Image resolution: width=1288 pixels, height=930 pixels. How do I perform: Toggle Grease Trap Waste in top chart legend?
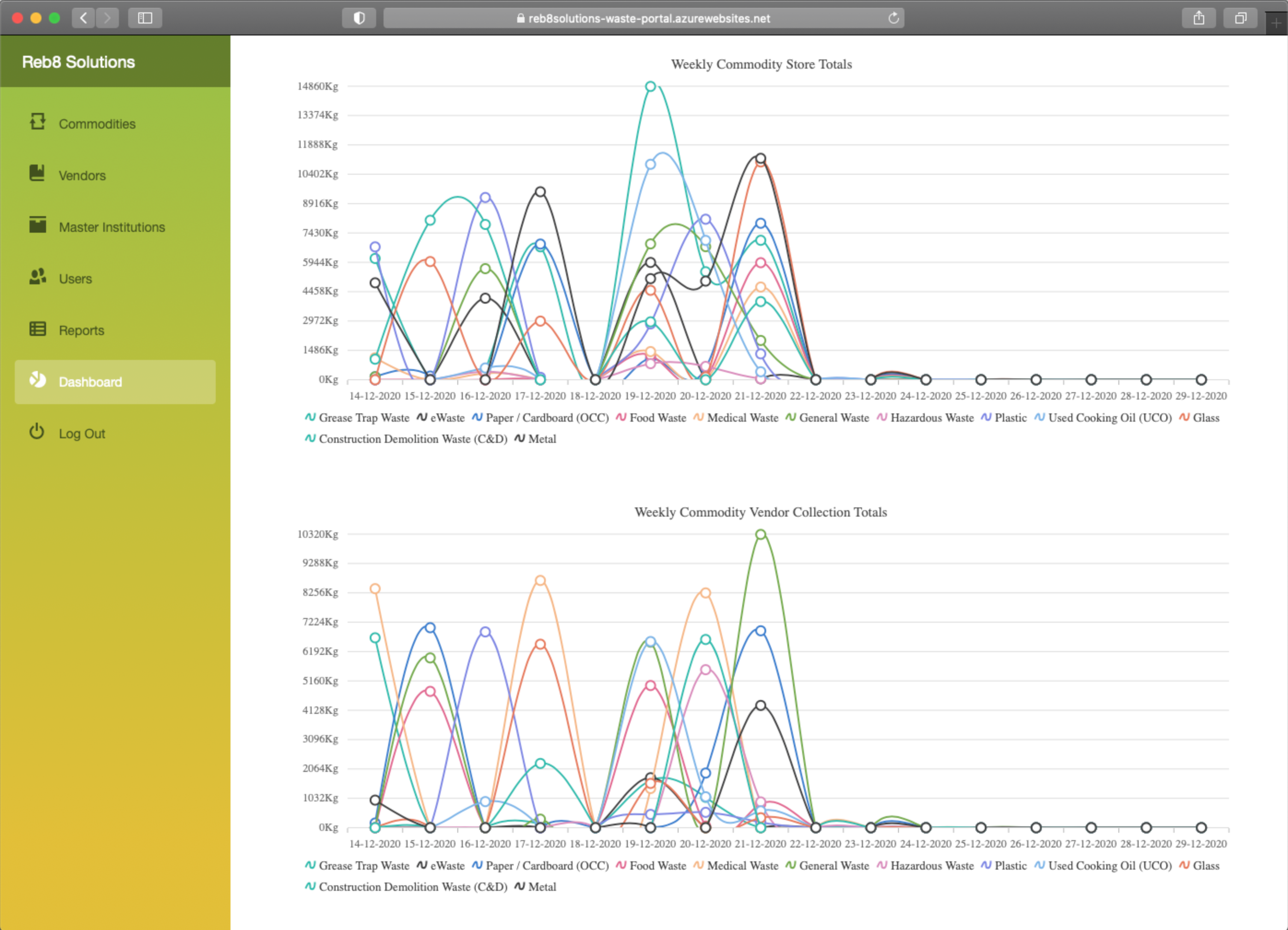tap(363, 418)
